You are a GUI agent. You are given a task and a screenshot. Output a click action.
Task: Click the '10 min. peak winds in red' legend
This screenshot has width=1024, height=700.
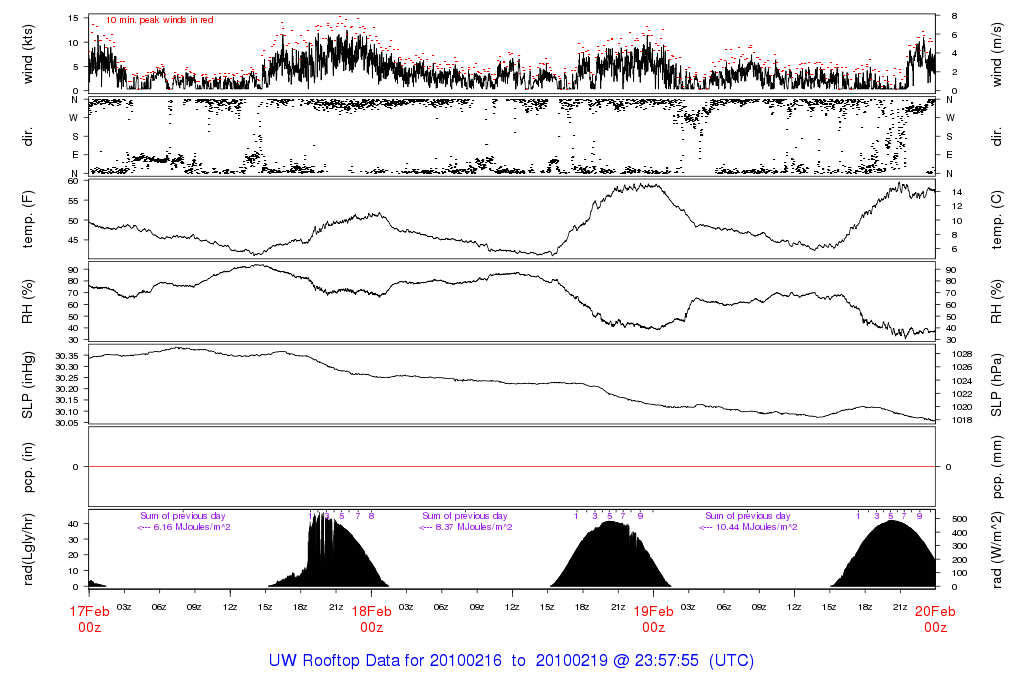coord(159,20)
